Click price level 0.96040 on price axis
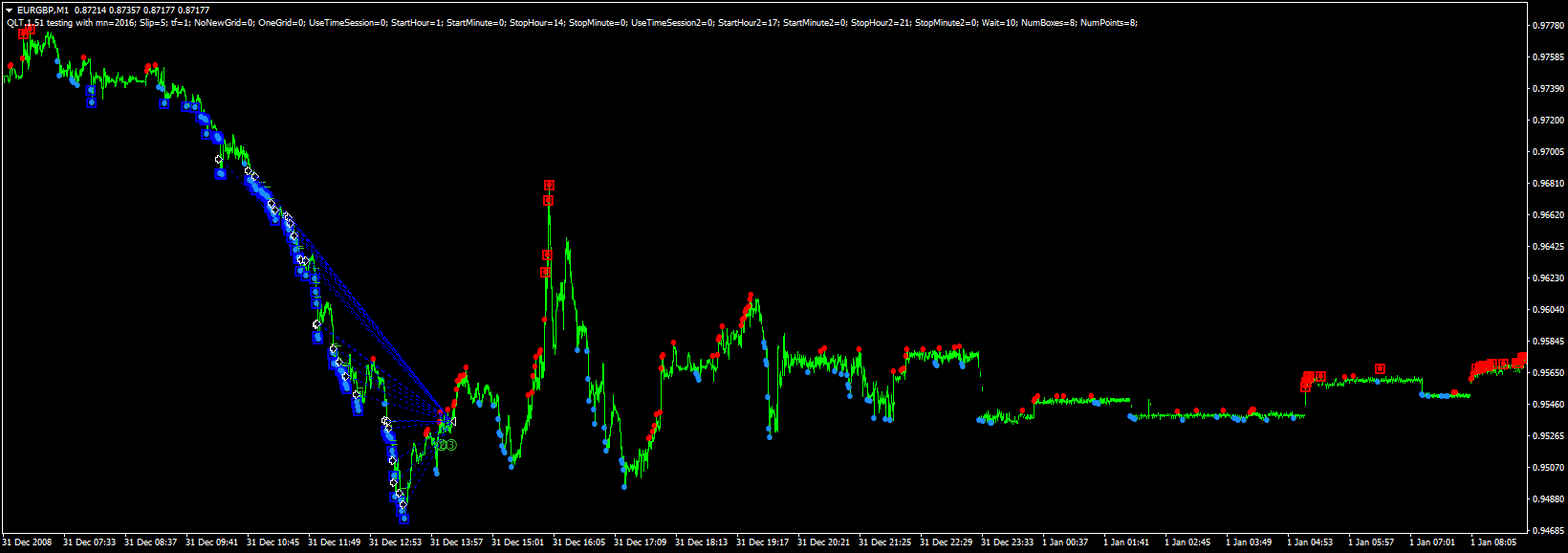The height and width of the screenshot is (553, 1568). tap(1548, 310)
